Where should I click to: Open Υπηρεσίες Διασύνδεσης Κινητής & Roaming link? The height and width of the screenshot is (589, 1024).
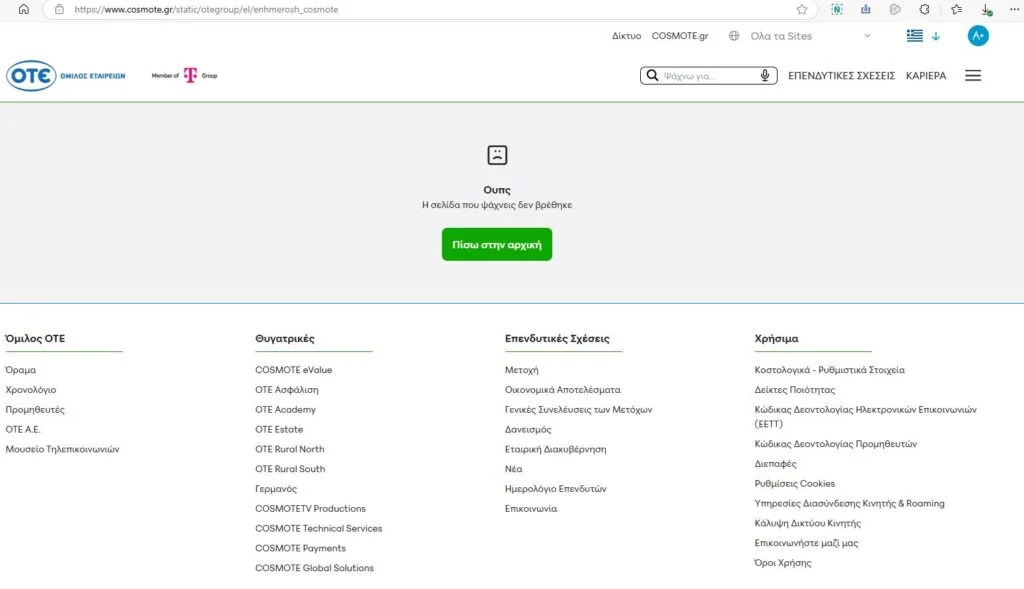[849, 503]
